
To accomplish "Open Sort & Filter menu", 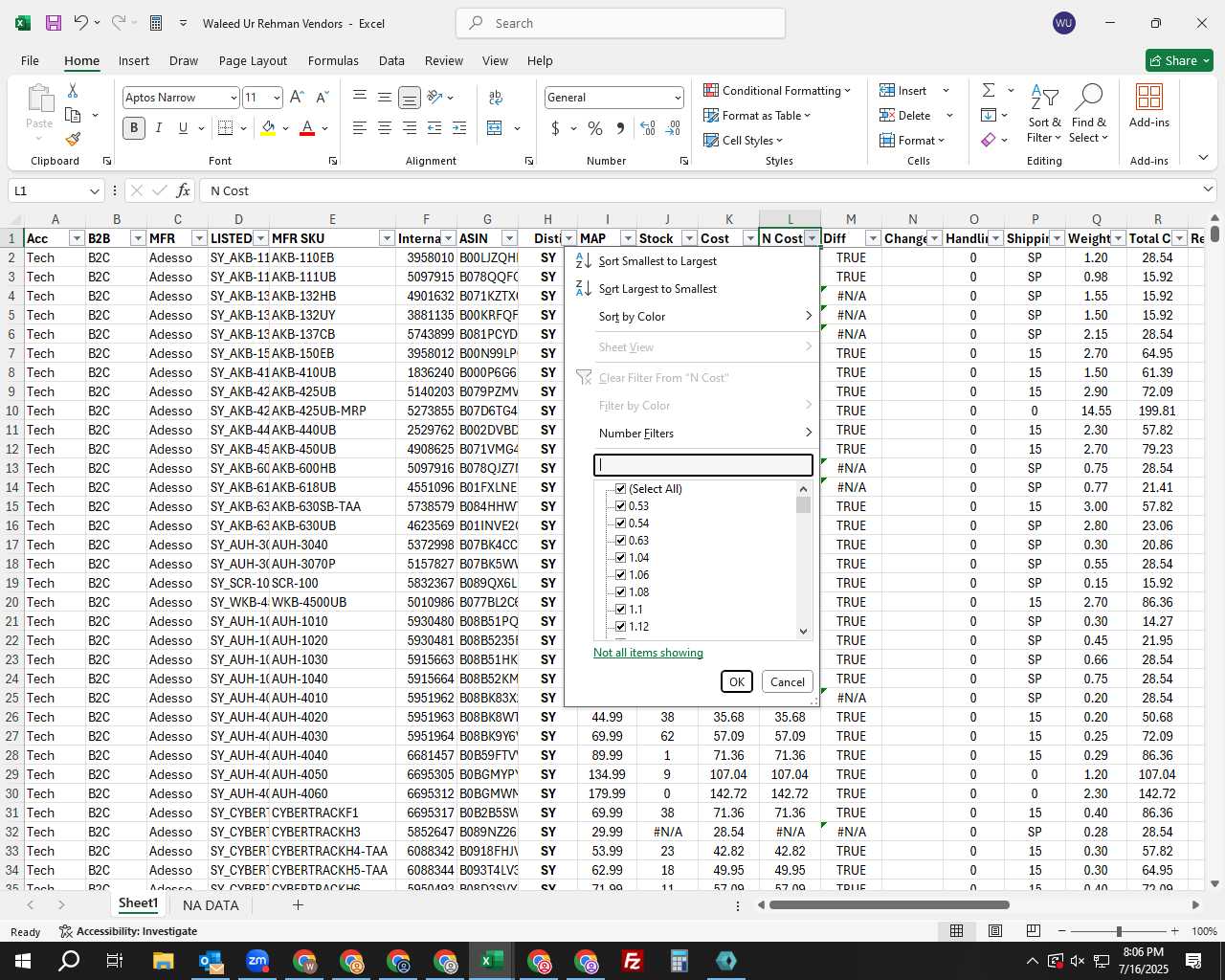I will (1044, 113).
